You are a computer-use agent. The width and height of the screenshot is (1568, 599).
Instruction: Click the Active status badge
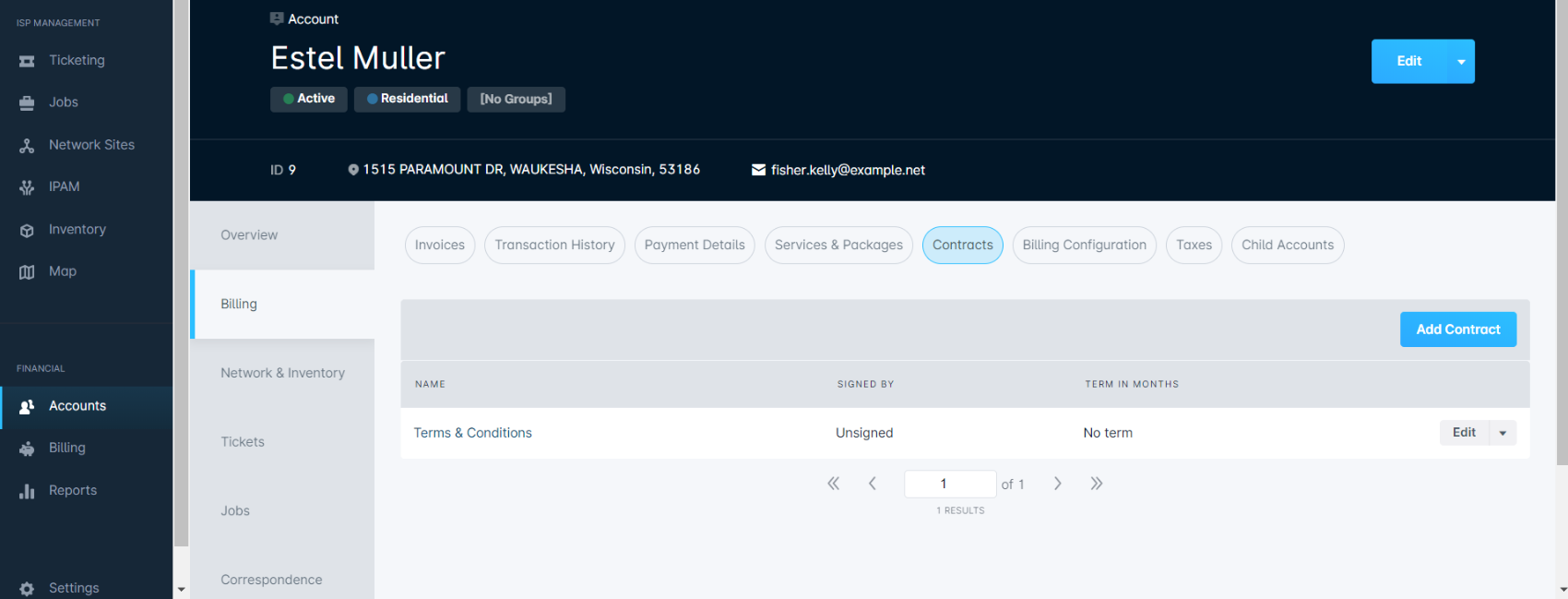point(309,99)
